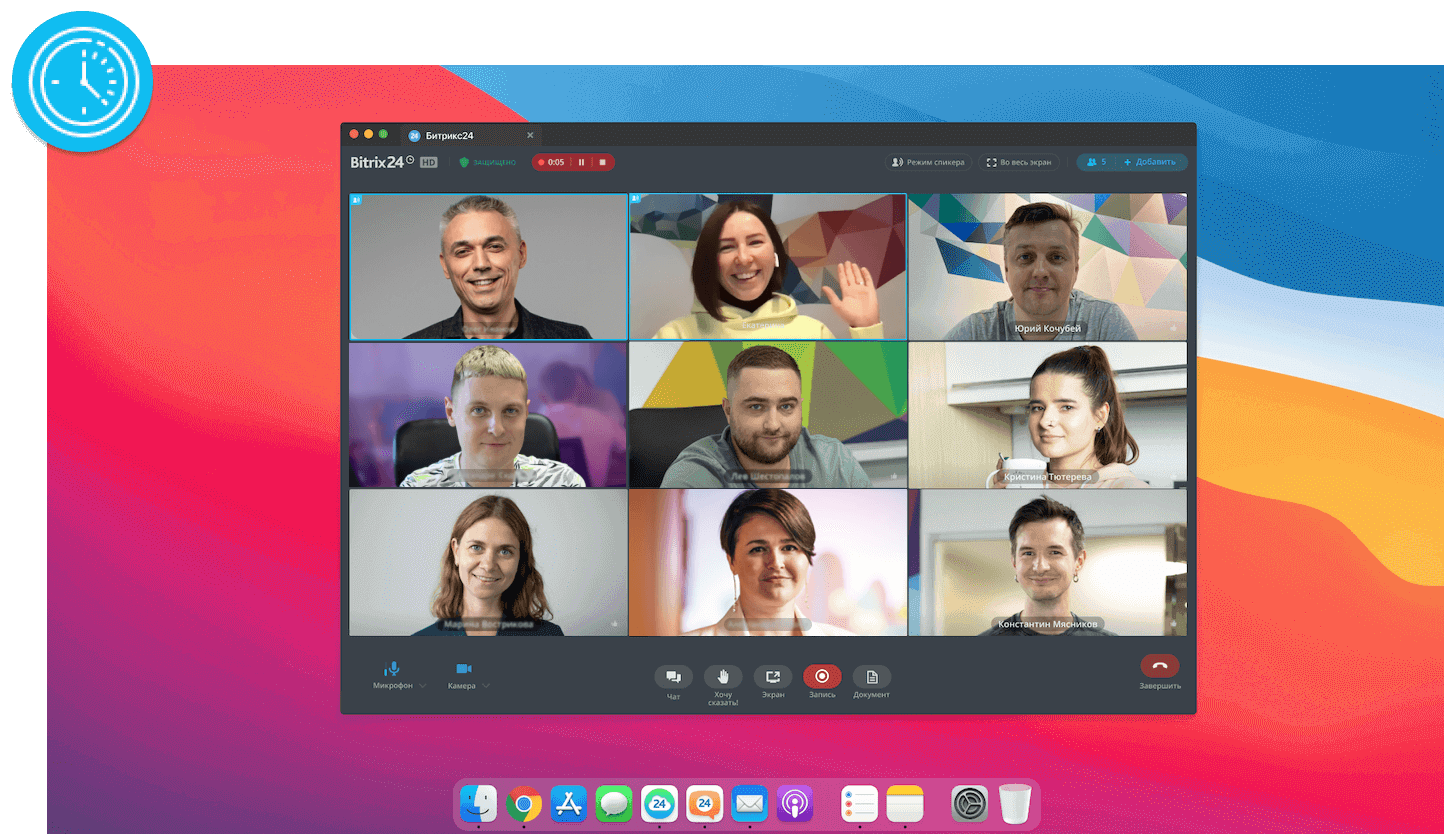Turn off the camera (Камера)
1444x834 pixels.
click(x=463, y=668)
